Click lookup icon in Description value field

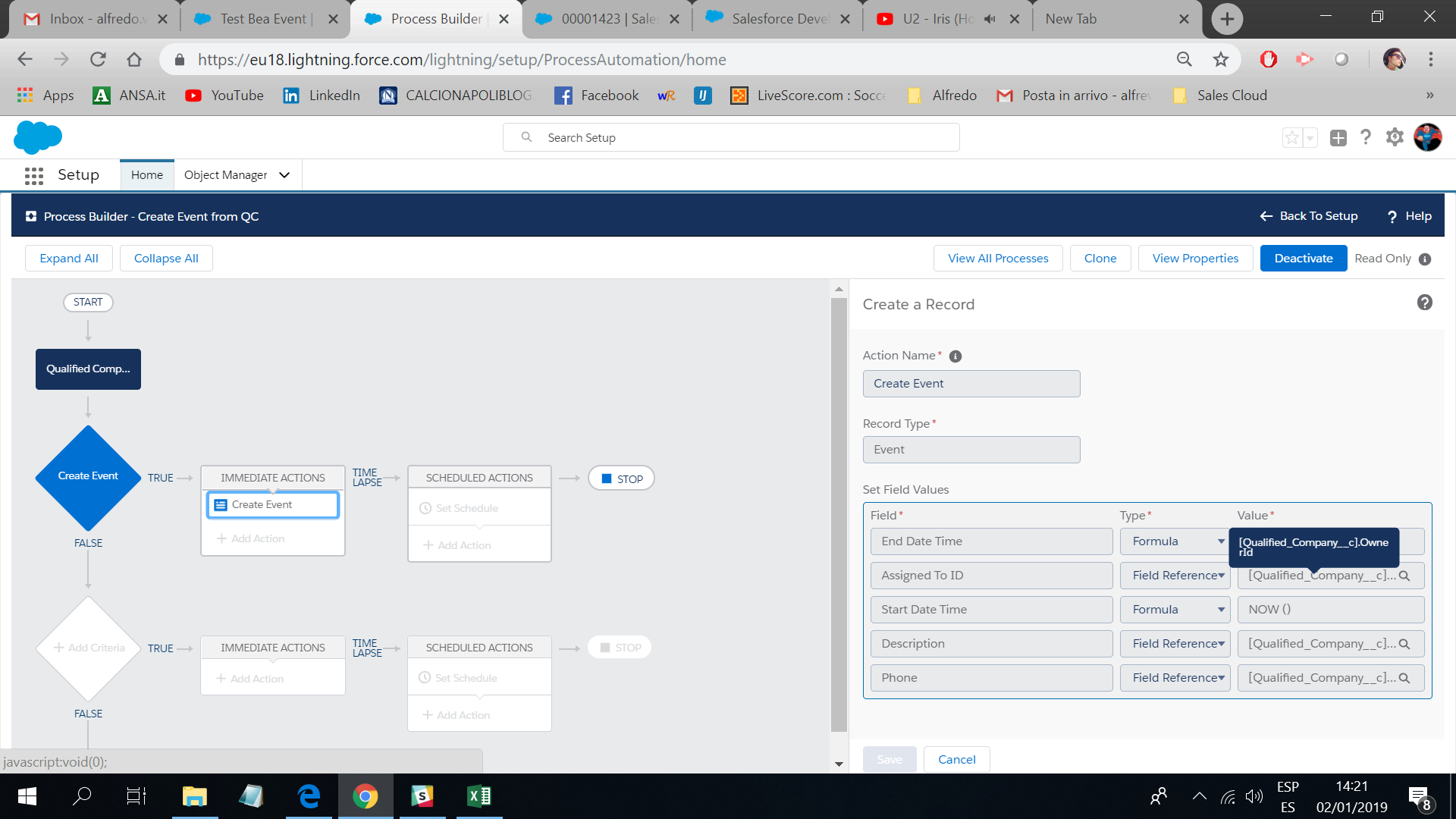pyautogui.click(x=1404, y=644)
